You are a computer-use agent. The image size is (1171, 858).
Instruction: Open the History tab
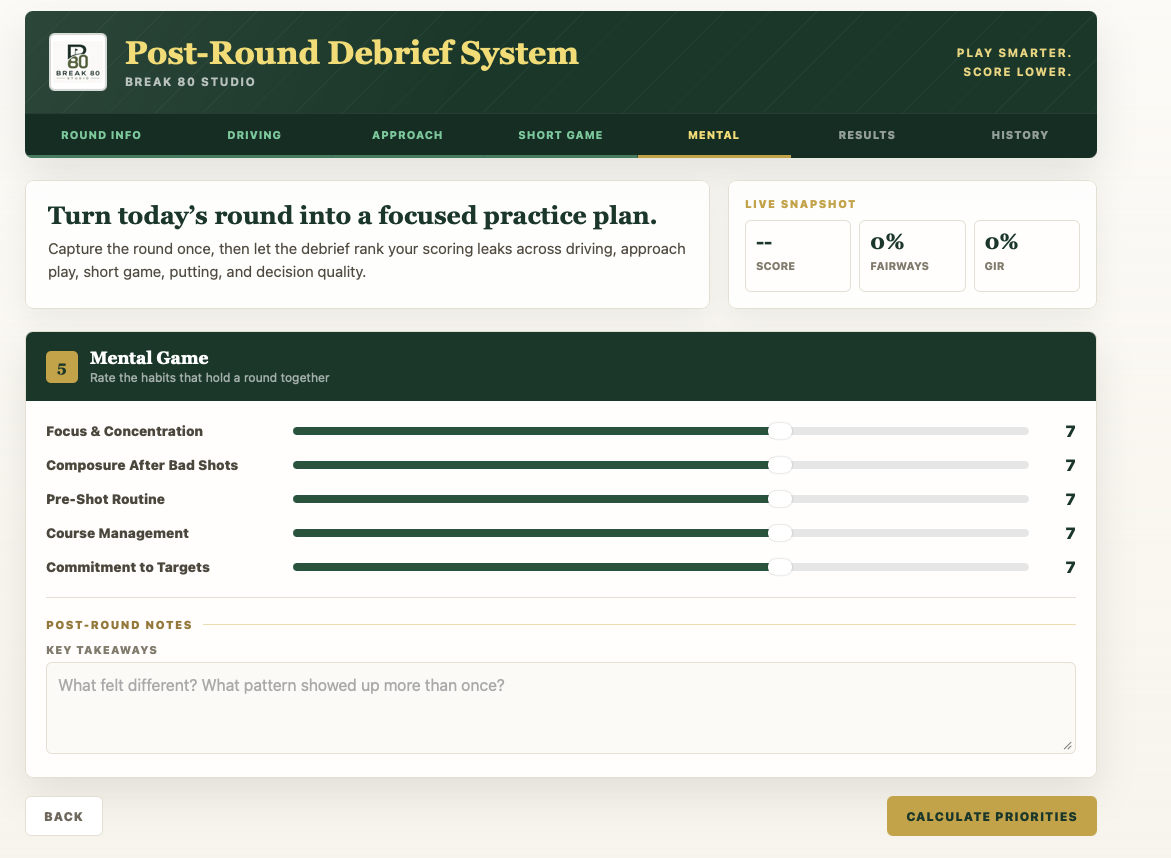pyautogui.click(x=1020, y=135)
